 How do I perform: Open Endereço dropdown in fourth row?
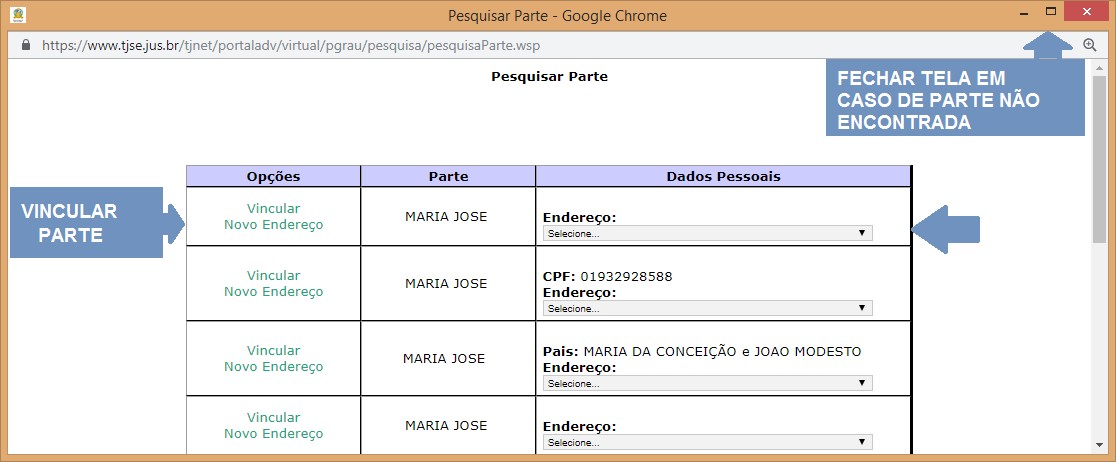pyautogui.click(x=707, y=442)
